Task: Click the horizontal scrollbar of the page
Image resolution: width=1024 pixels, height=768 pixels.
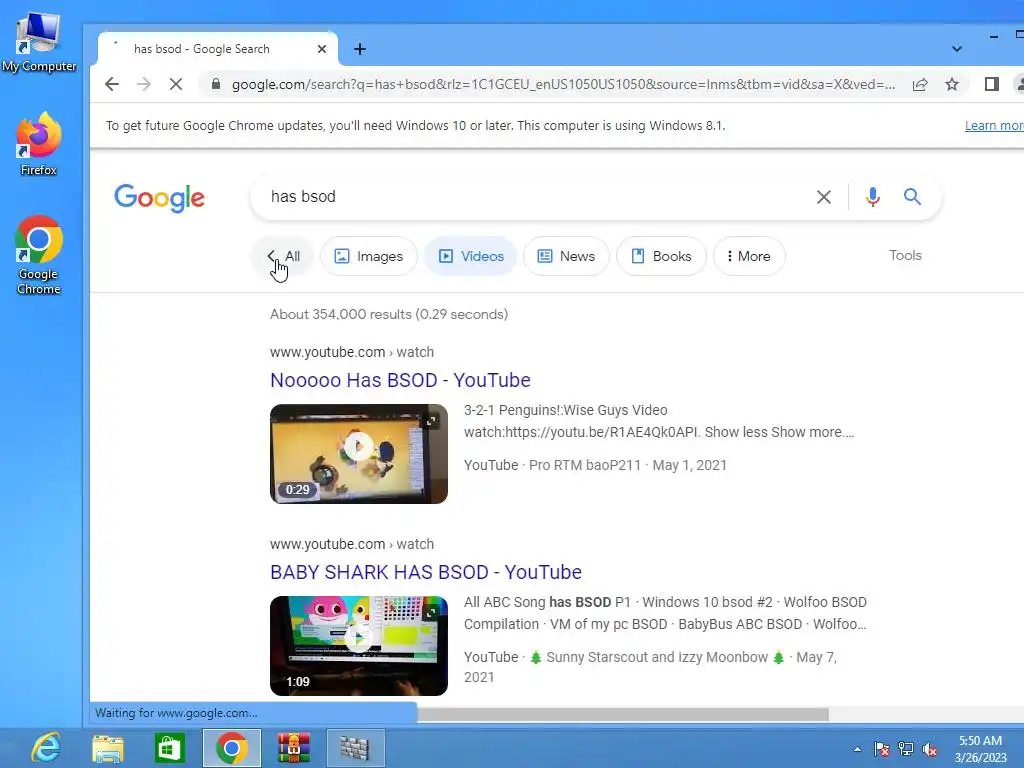Action: tap(623, 714)
